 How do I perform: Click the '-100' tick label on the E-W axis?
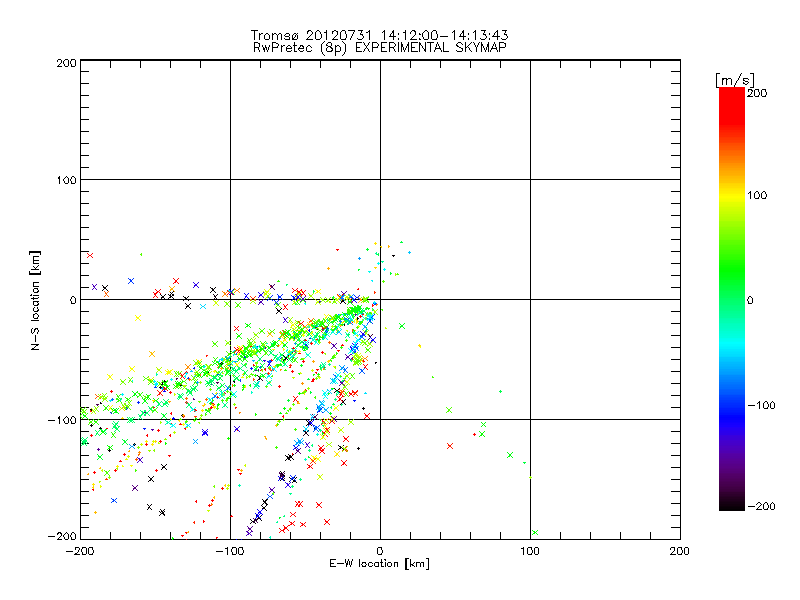click(x=230, y=551)
